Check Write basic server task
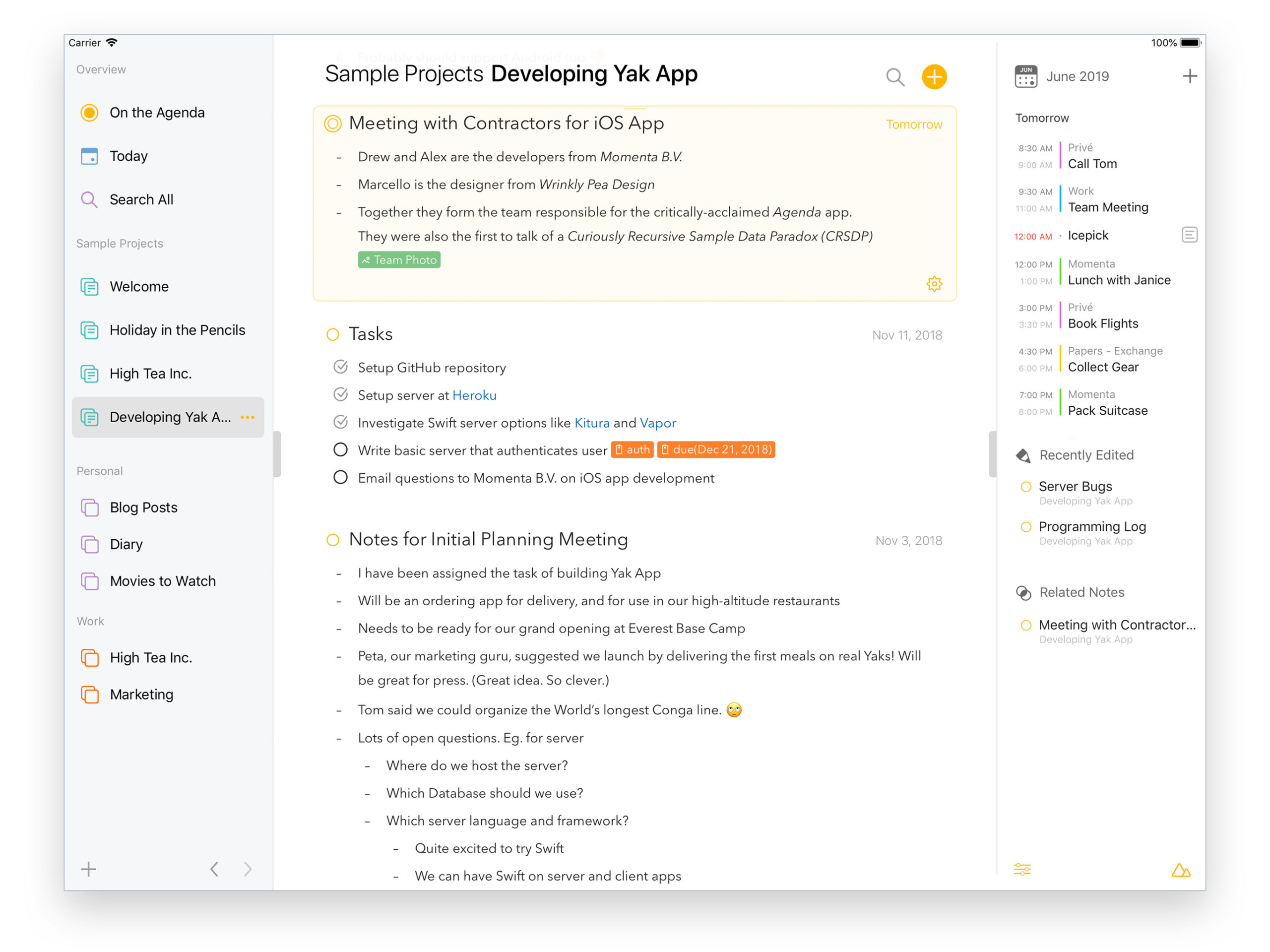 coord(340,449)
